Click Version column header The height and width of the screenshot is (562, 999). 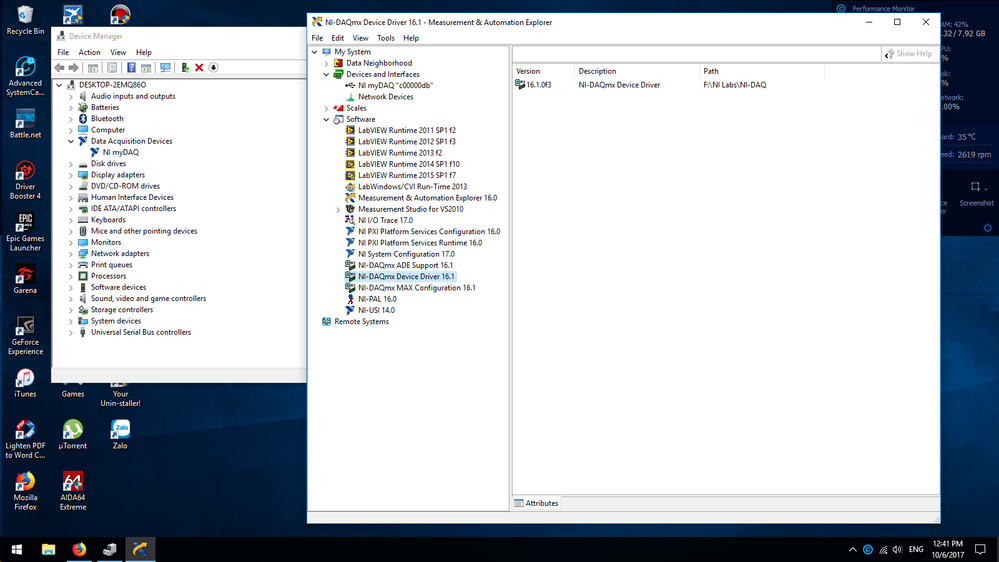click(543, 71)
